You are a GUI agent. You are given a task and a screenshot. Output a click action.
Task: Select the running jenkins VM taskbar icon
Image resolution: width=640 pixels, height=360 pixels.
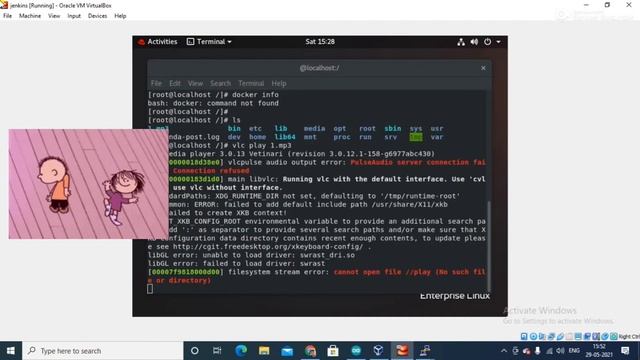click(402, 351)
